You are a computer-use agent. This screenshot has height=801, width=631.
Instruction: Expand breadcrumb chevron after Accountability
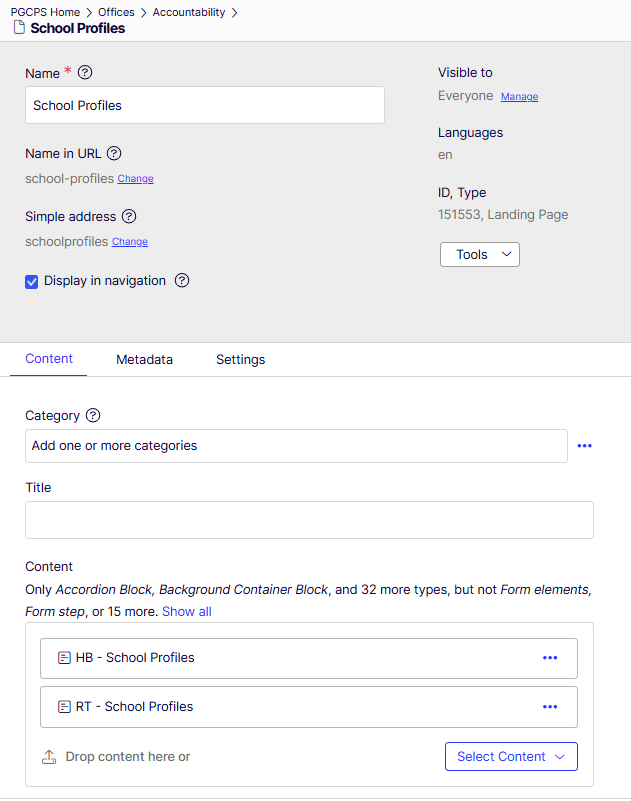[x=235, y=13]
